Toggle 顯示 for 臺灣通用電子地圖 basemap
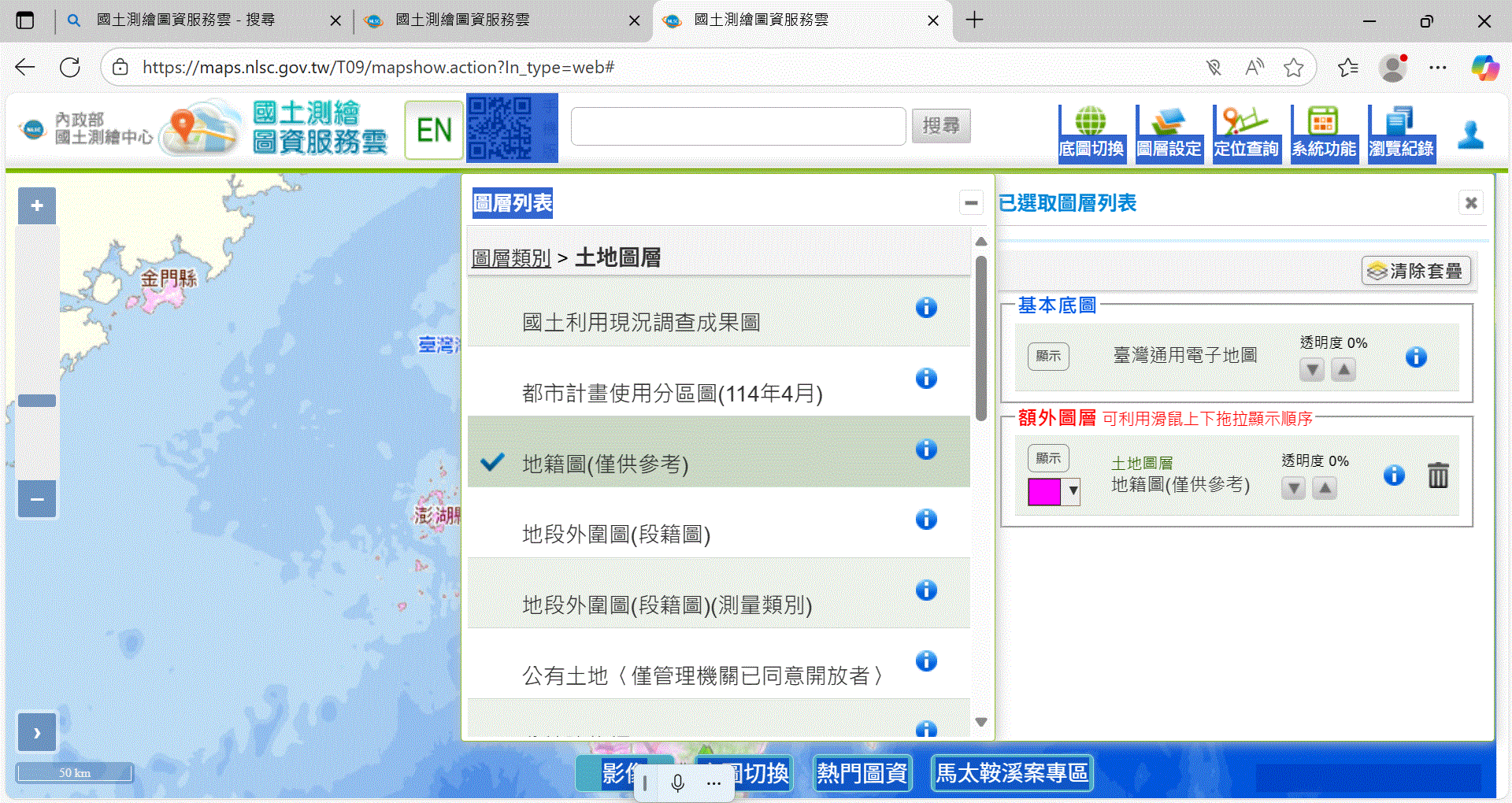The width and height of the screenshot is (1512, 803). (1048, 356)
